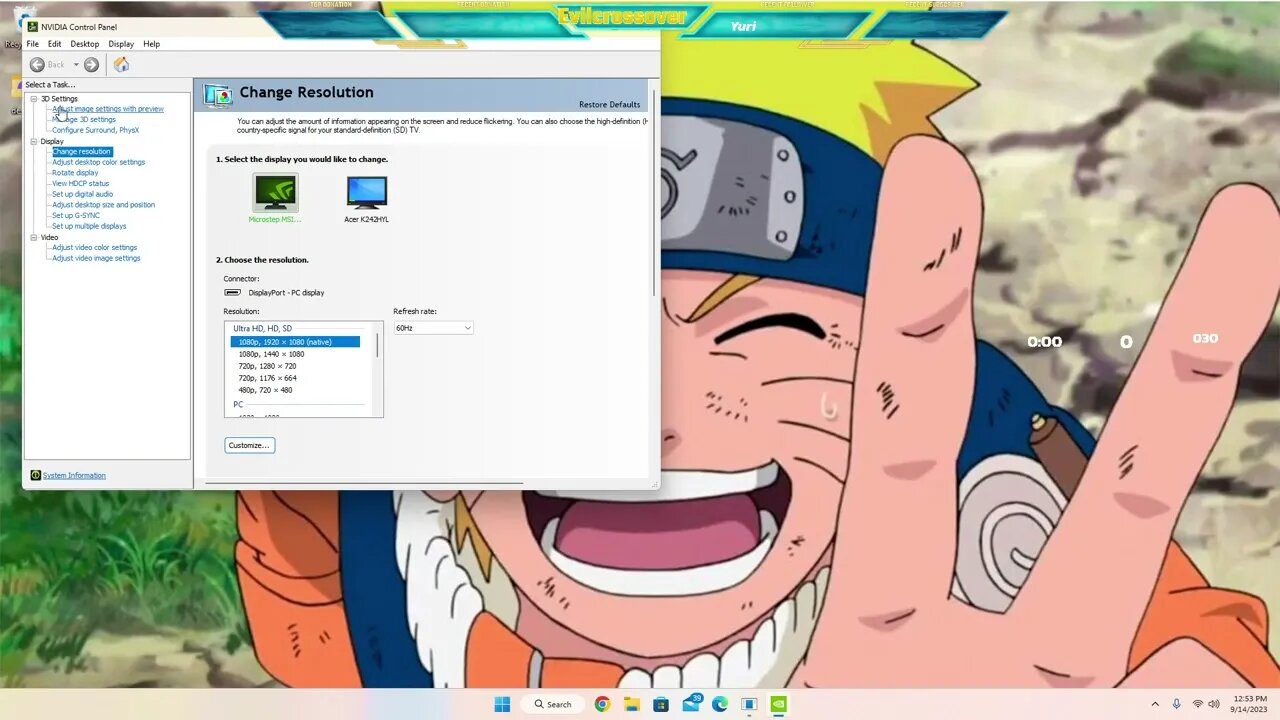The width and height of the screenshot is (1280, 720).
Task: Select 480p, 720 × 480 resolution
Action: (x=265, y=390)
